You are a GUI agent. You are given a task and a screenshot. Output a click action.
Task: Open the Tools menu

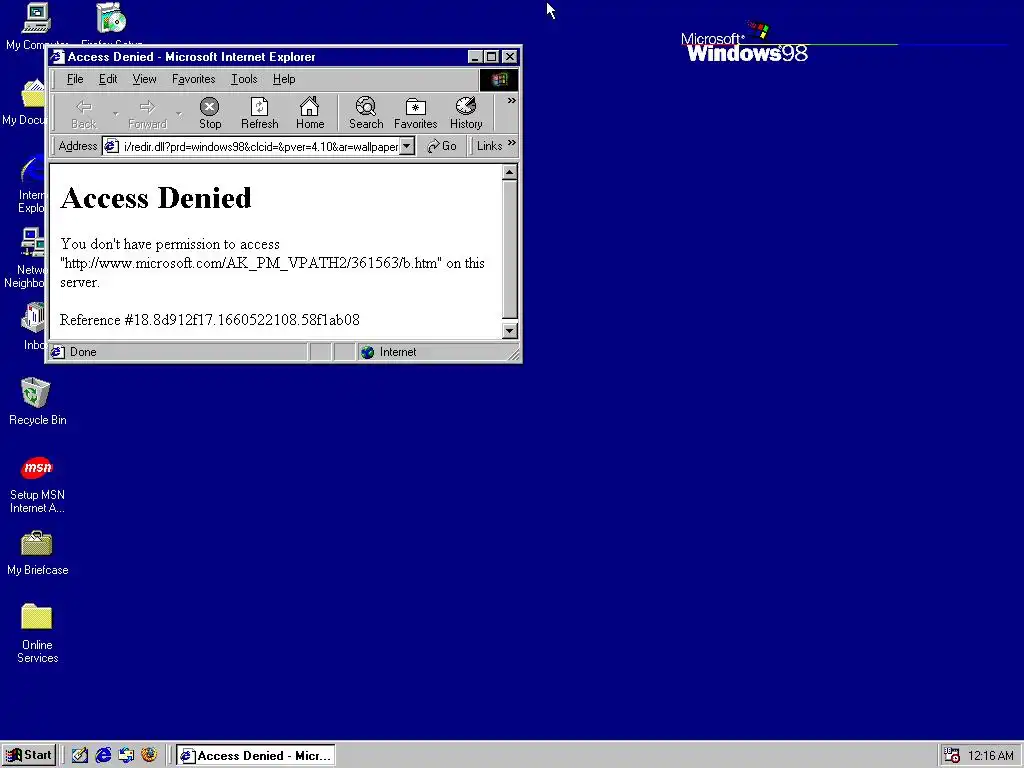point(244,79)
